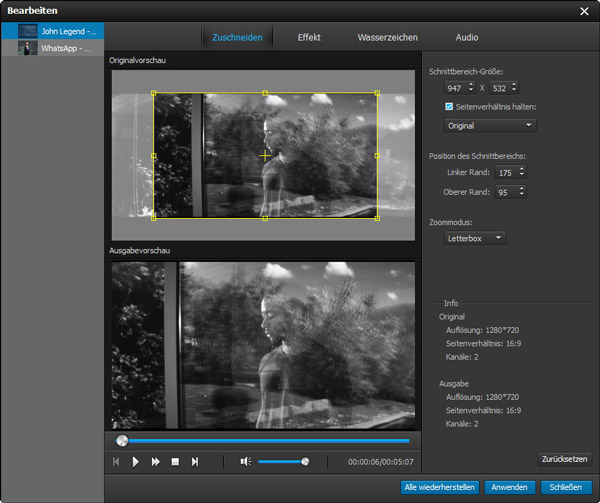Click the playback time 00:00:06/00:05:07
Image resolution: width=600 pixels, height=503 pixels.
click(381, 462)
